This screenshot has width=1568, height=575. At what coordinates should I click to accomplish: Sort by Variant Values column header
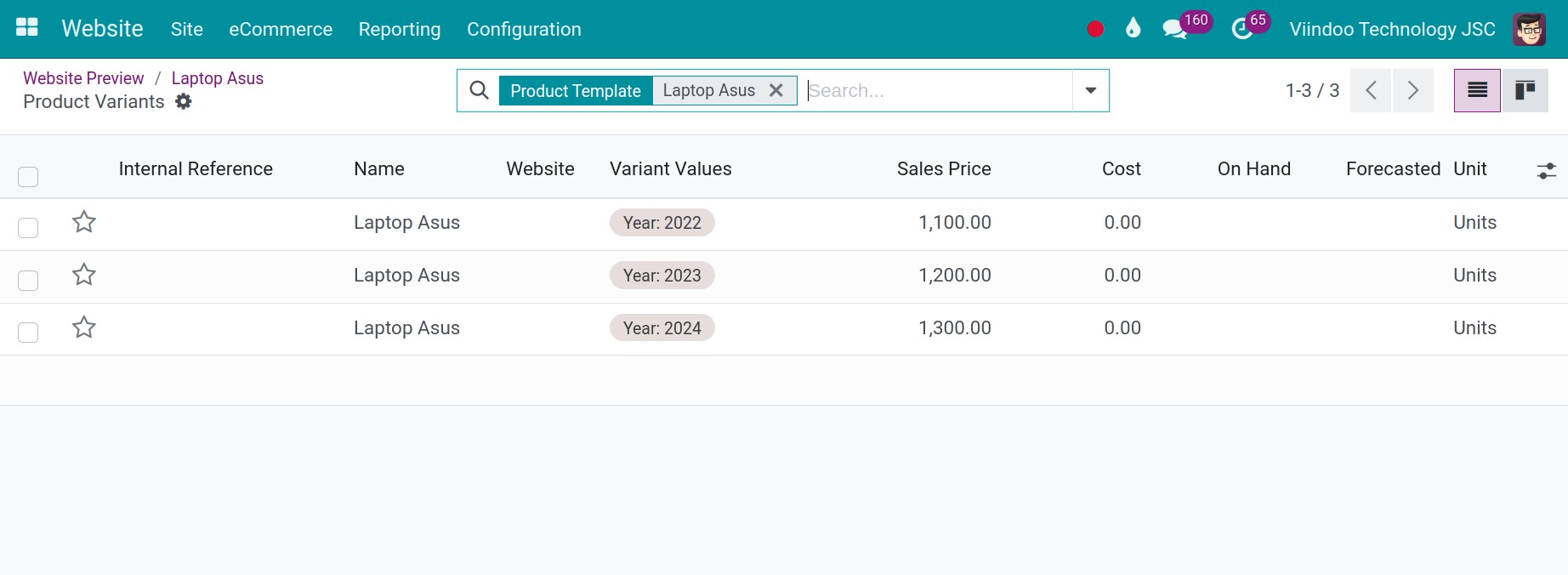[x=671, y=168]
